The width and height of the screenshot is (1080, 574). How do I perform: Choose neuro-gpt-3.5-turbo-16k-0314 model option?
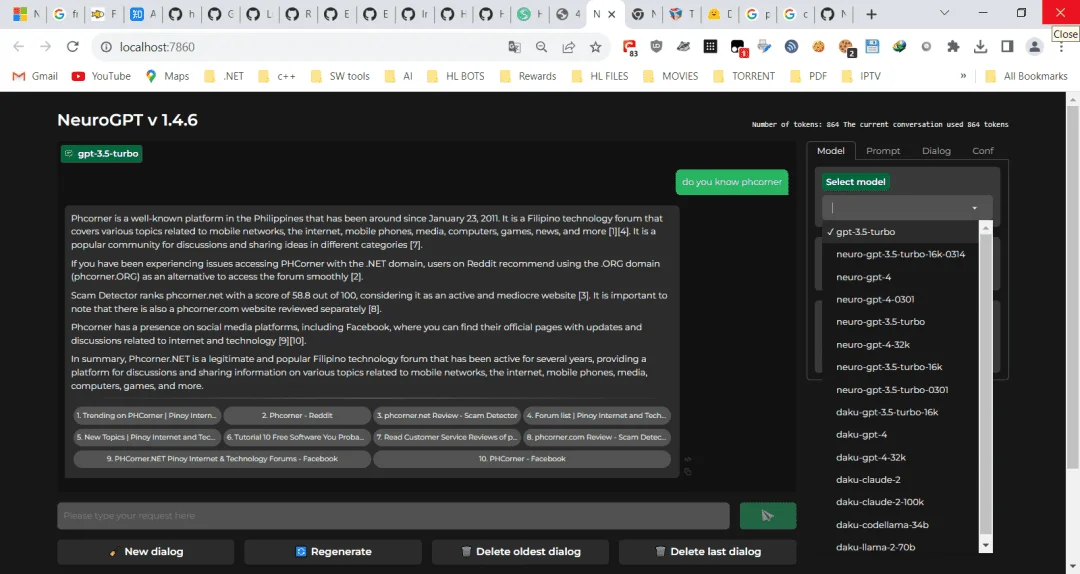pos(900,254)
